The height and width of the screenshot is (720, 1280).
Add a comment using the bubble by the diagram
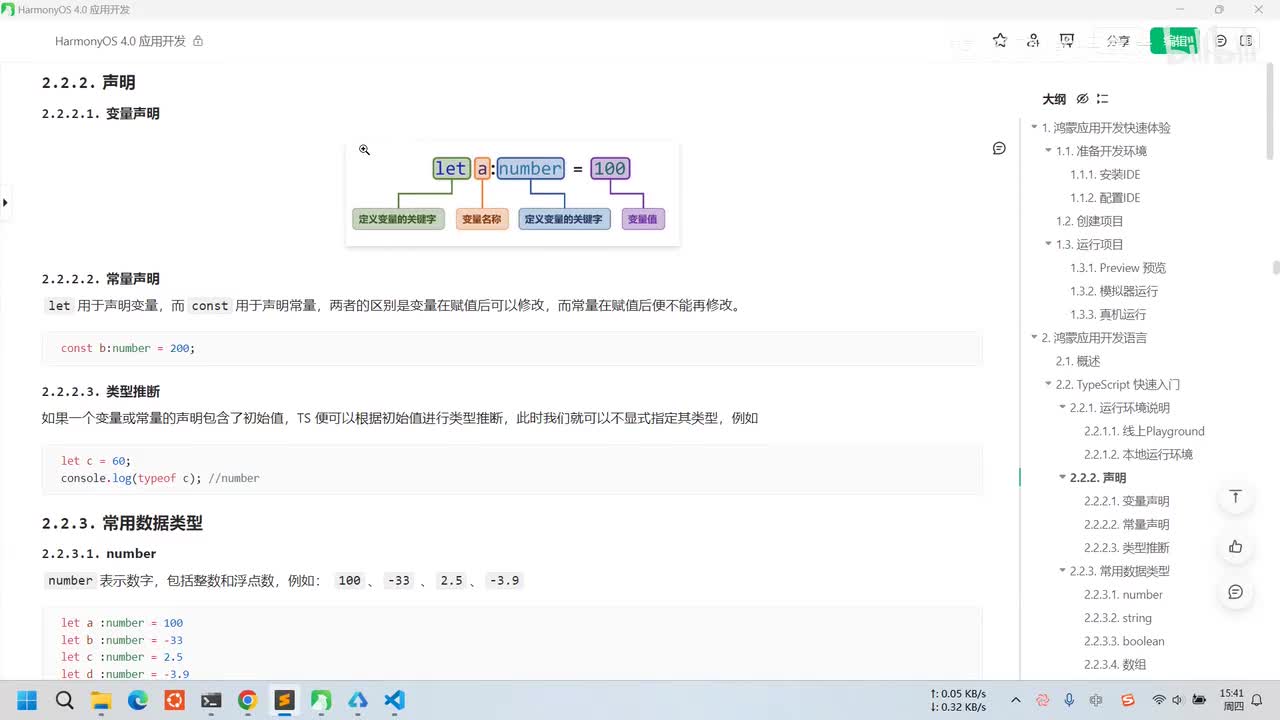click(999, 148)
